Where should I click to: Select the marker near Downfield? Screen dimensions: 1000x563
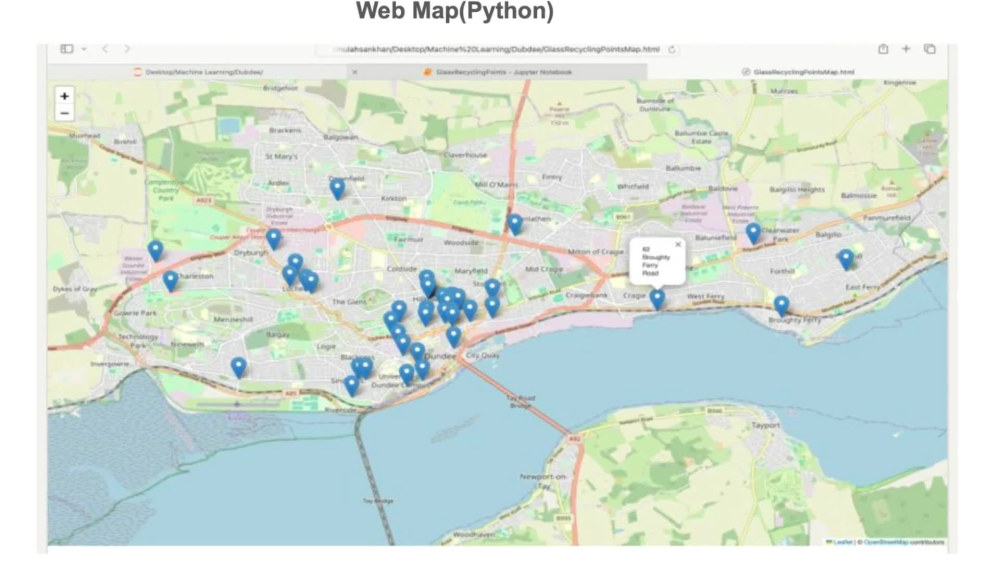coord(337,189)
